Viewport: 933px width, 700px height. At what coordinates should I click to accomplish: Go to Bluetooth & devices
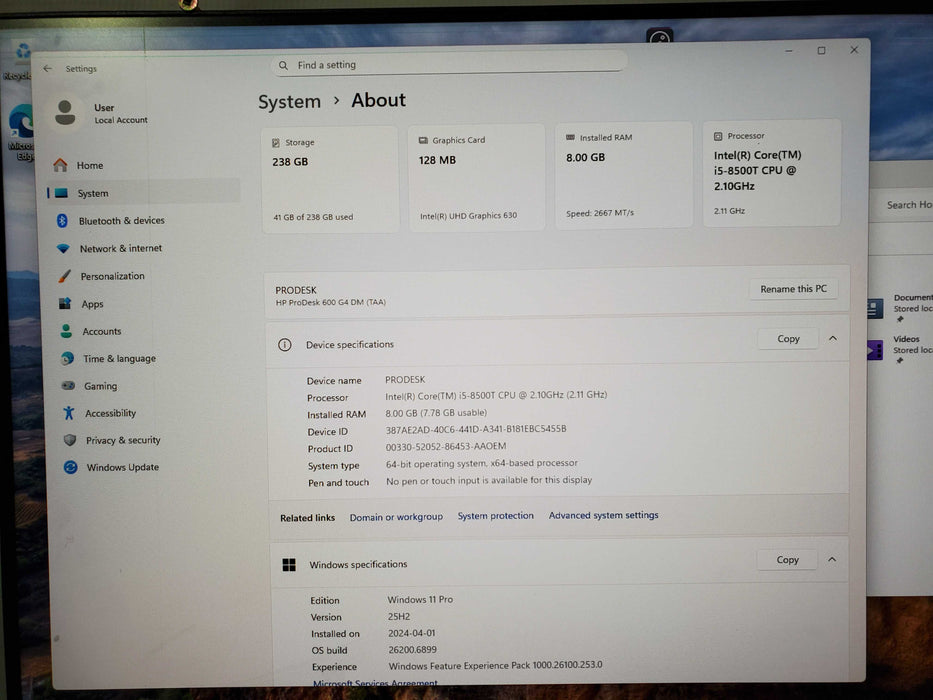(x=145, y=221)
